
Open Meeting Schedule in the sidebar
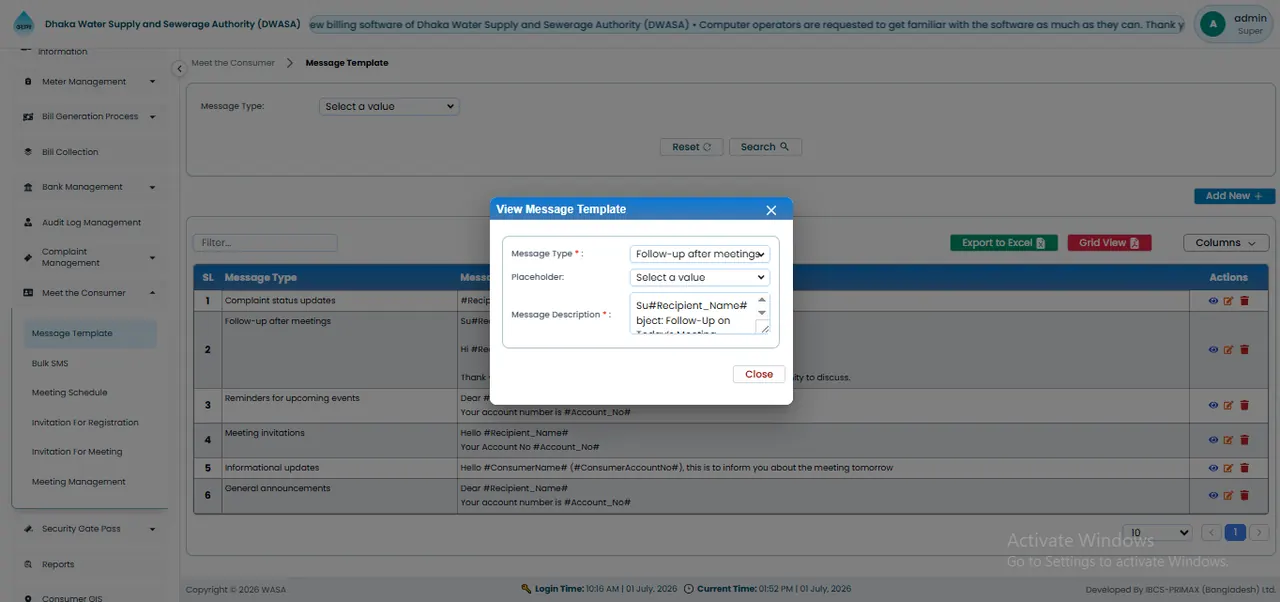pyautogui.click(x=69, y=393)
